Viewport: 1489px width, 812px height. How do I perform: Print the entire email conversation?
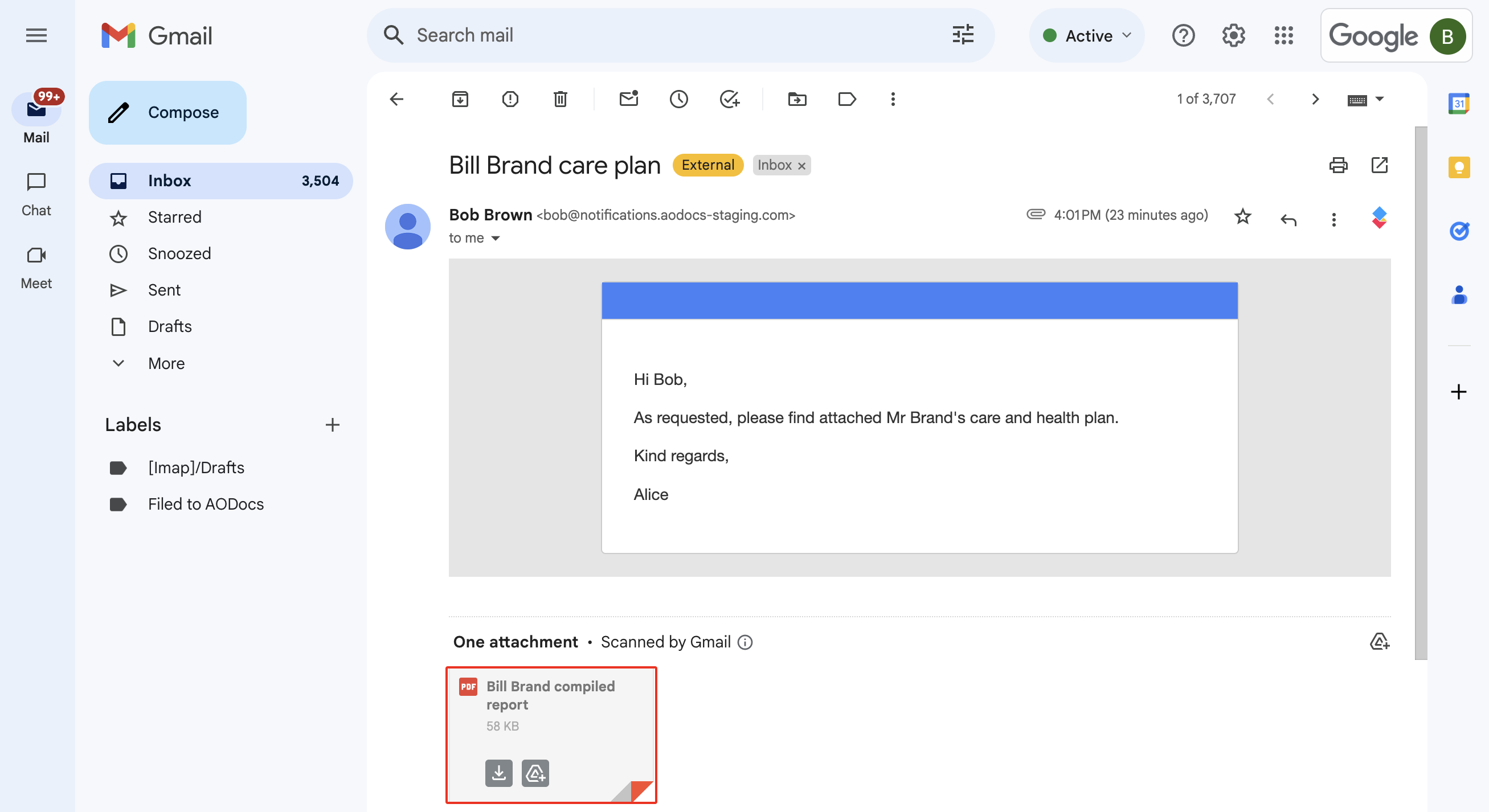point(1338,165)
